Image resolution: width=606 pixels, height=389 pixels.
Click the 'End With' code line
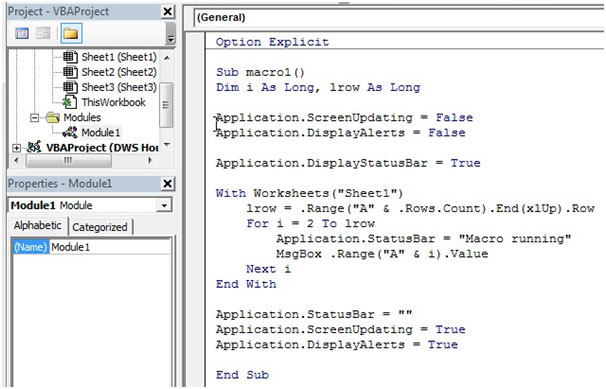pyautogui.click(x=246, y=284)
